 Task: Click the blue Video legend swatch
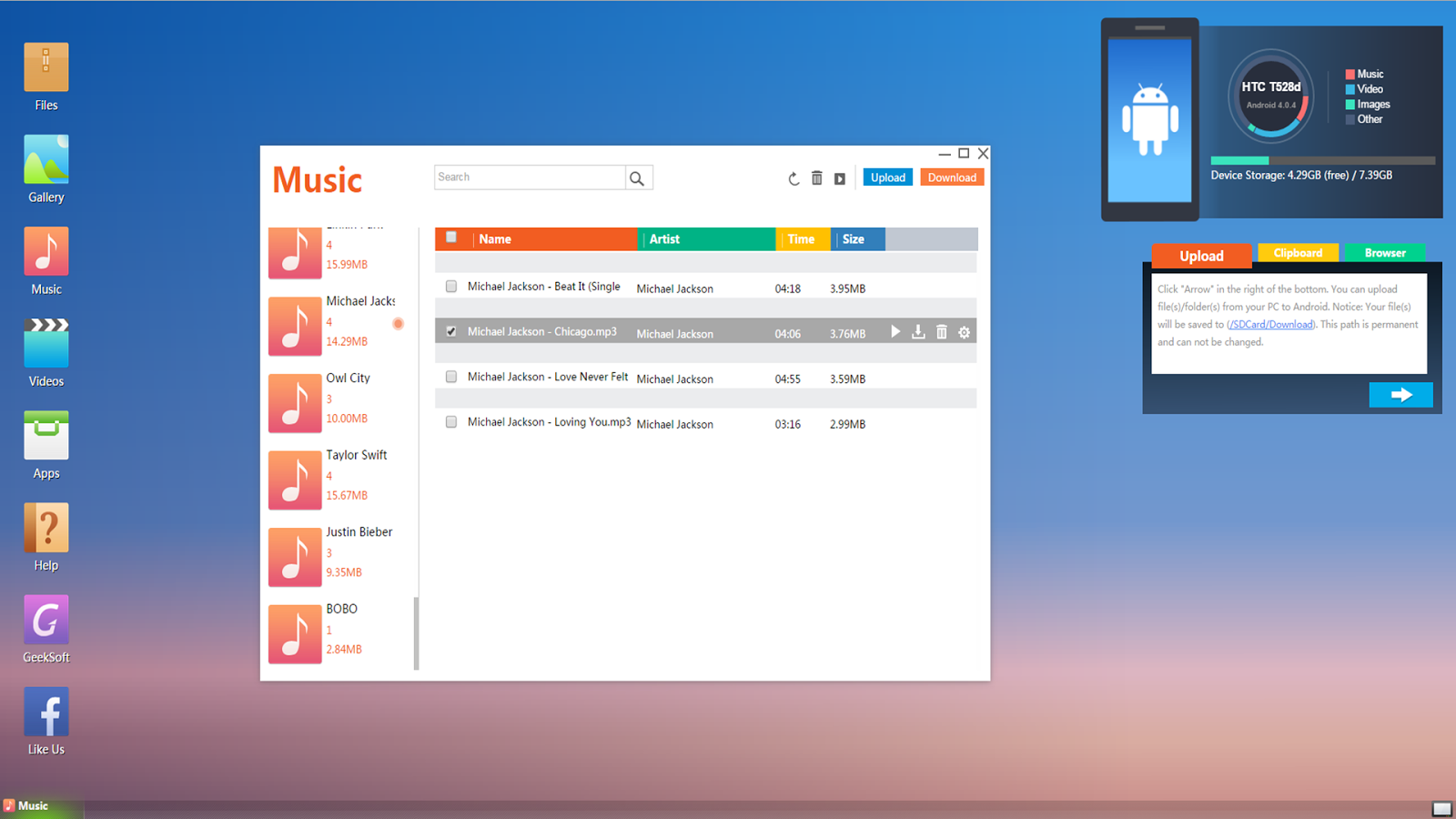[x=1350, y=89]
